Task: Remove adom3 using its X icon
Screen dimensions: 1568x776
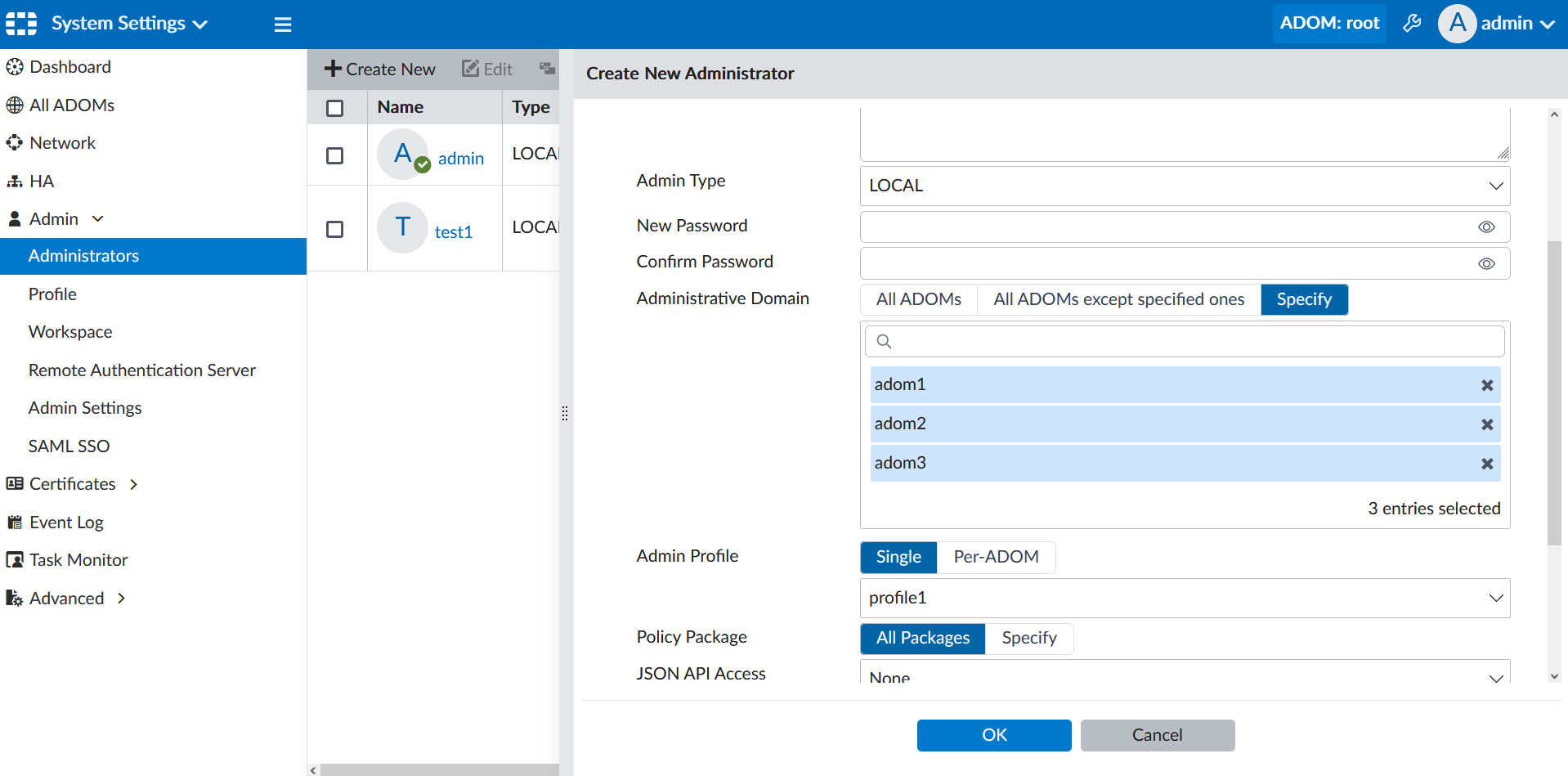Action: pyautogui.click(x=1487, y=464)
